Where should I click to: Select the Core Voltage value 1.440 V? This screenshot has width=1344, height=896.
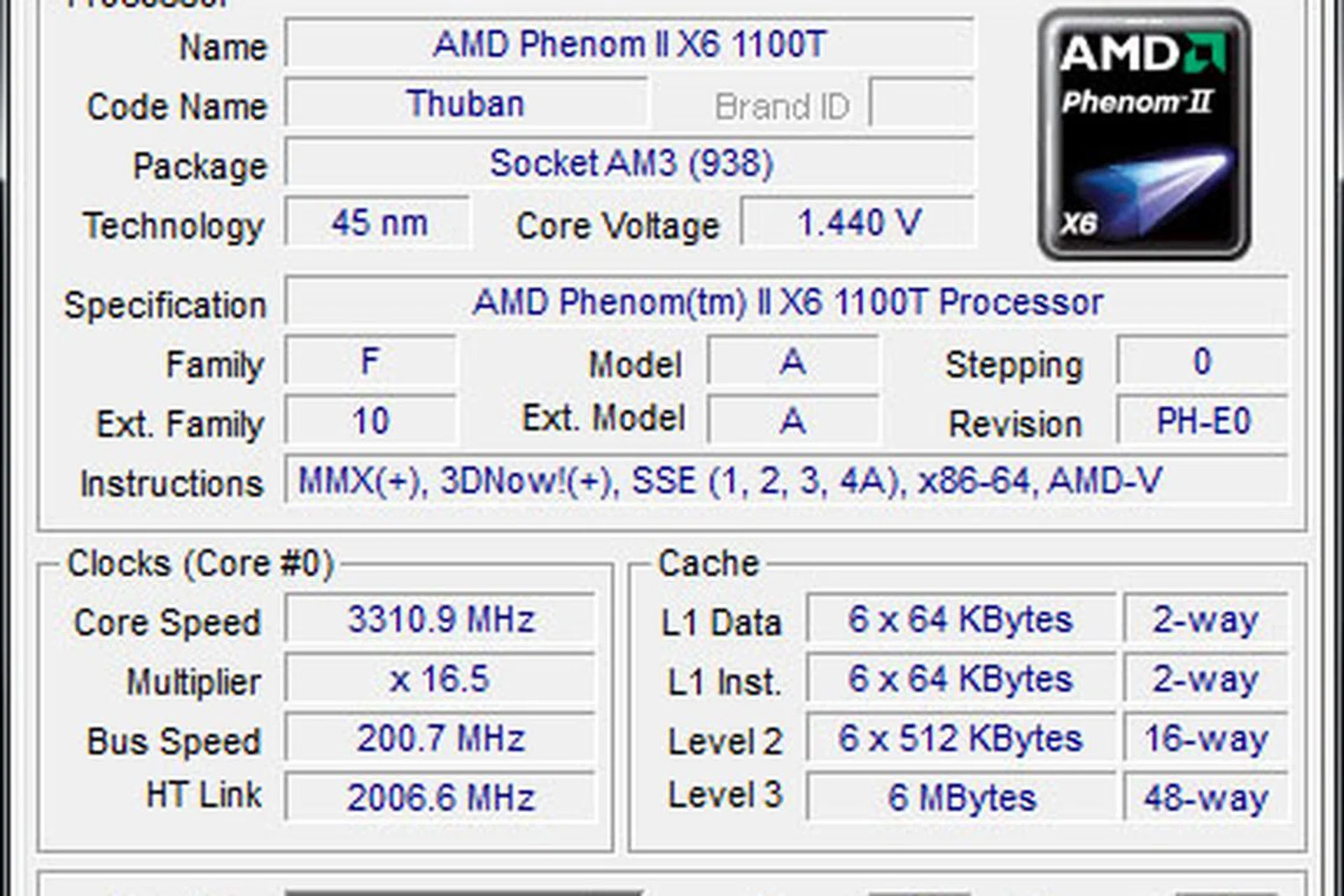(x=857, y=223)
